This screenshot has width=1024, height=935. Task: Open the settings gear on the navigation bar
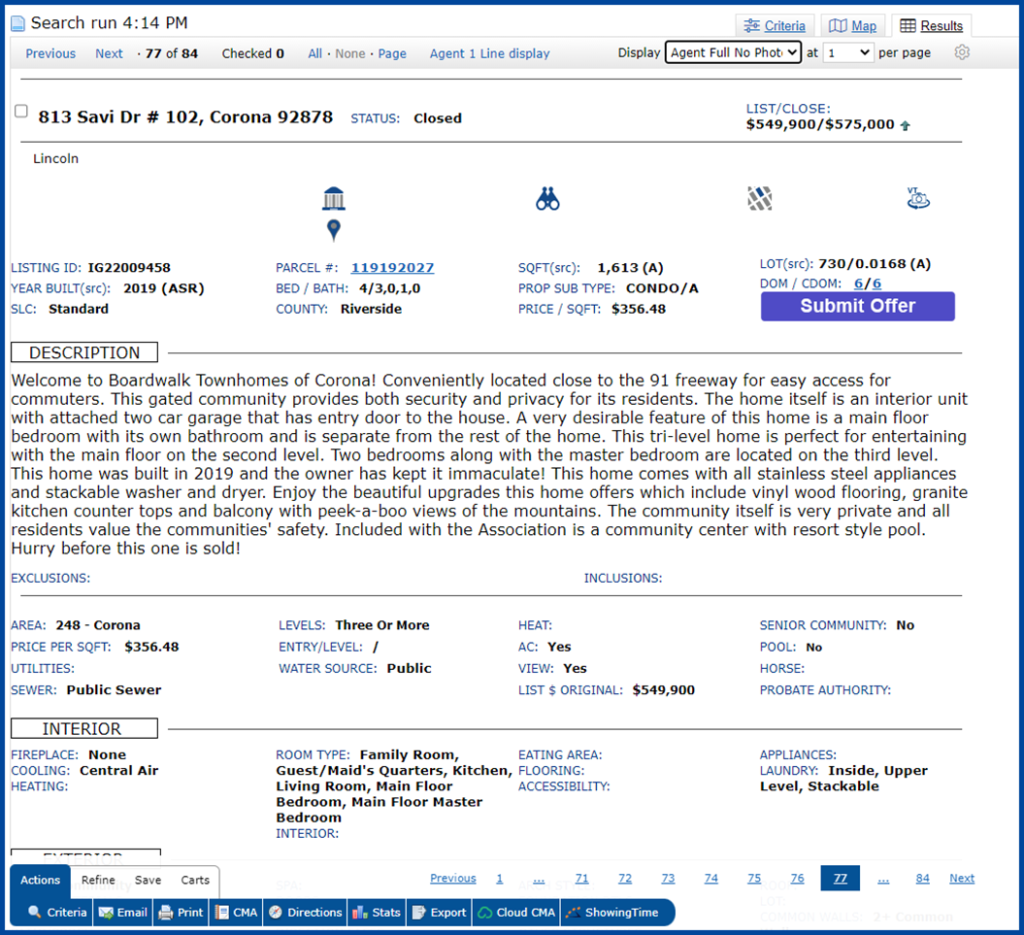[961, 53]
